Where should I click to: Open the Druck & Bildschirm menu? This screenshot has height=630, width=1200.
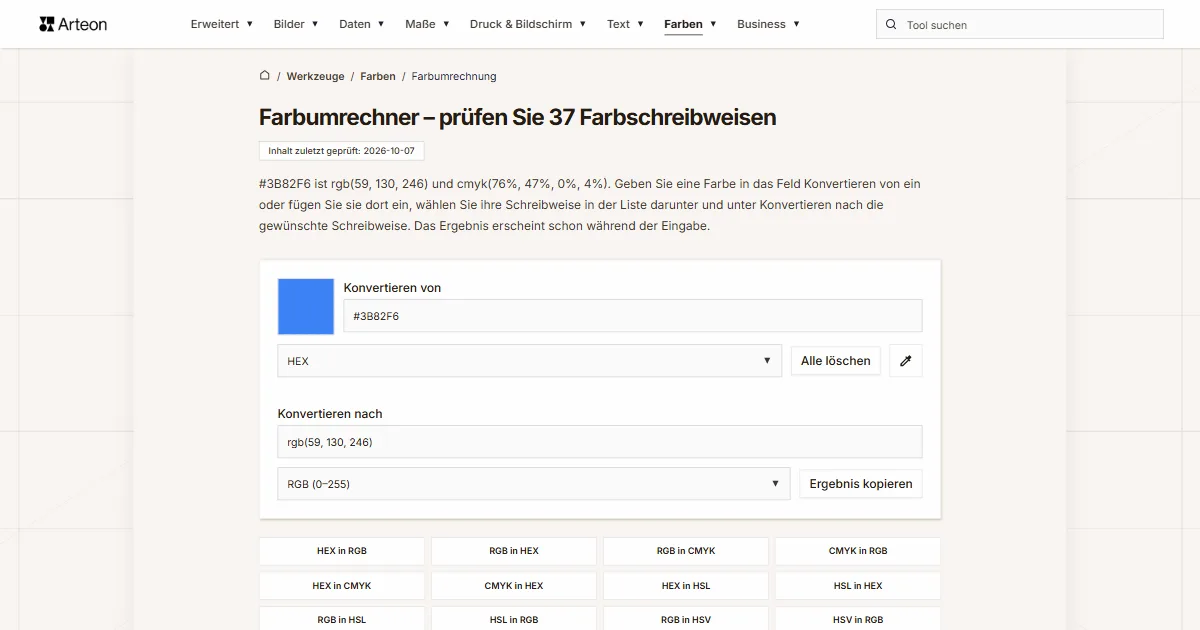528,24
